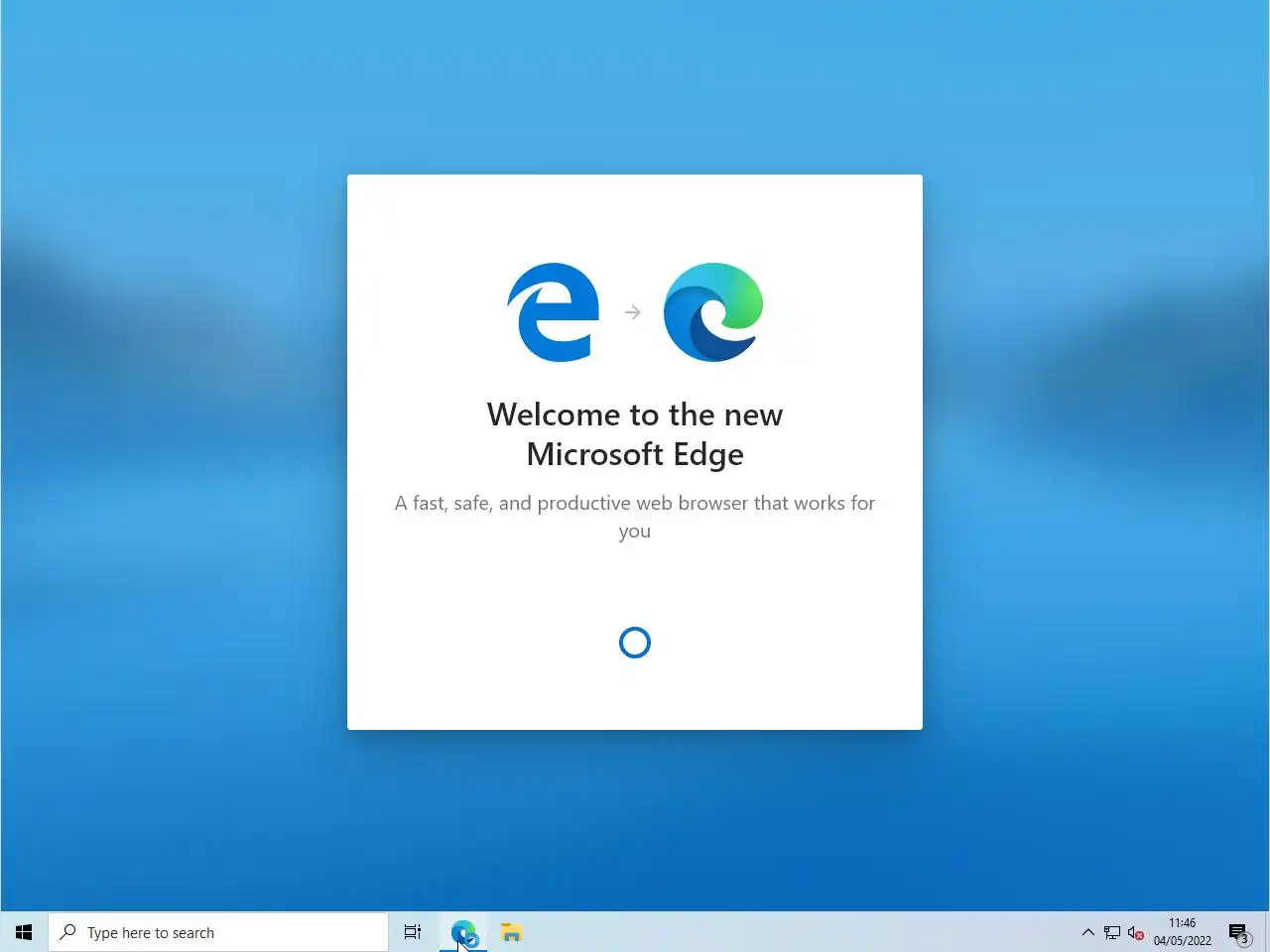Click the date 04/05/2022 in the tray
The height and width of the screenshot is (952, 1270).
coord(1182,941)
